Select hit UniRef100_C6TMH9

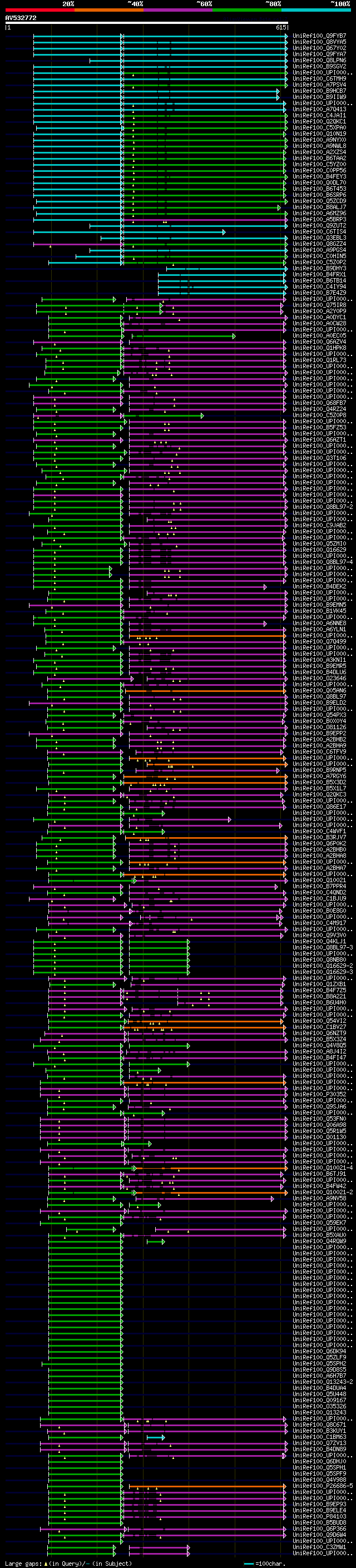click(319, 79)
